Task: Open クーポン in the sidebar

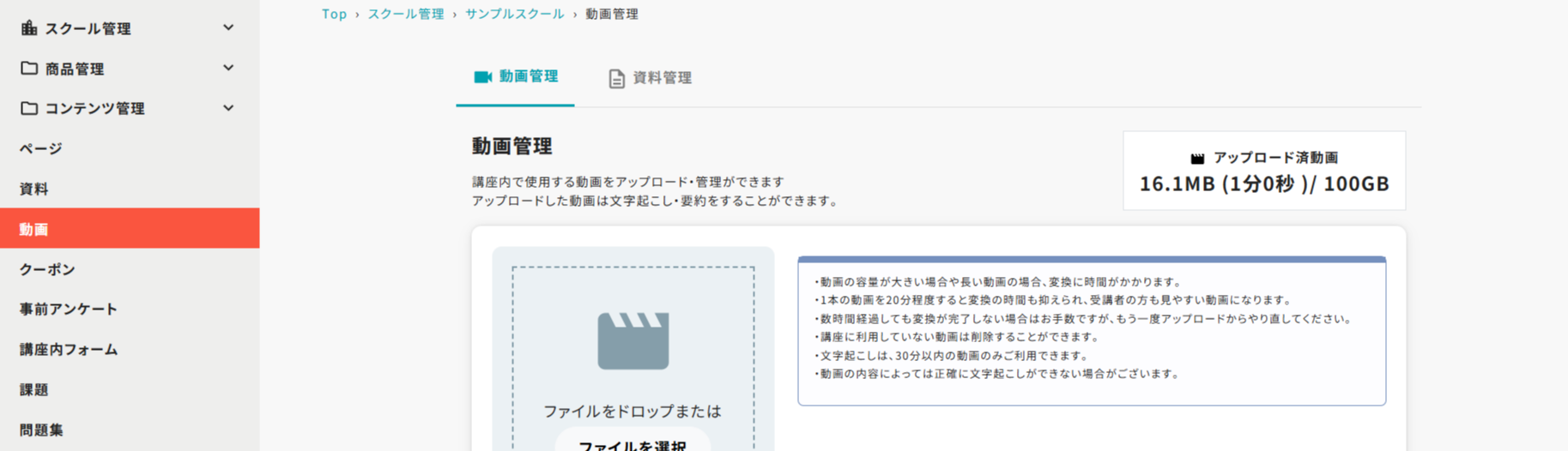Action: pyautogui.click(x=48, y=269)
